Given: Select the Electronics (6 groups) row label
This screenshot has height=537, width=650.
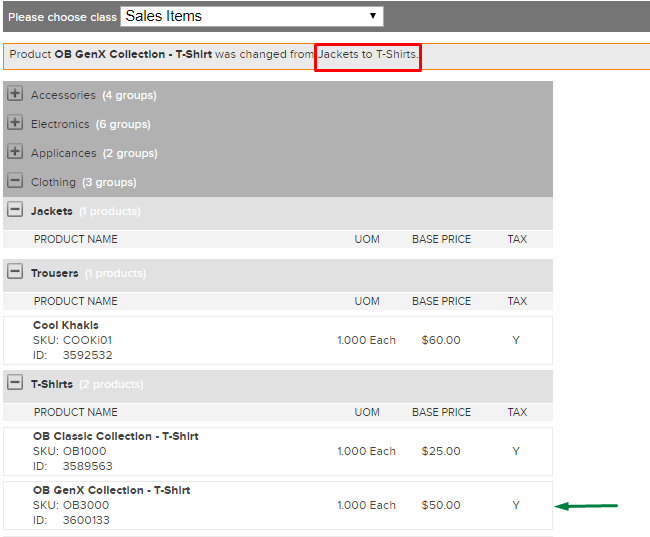Looking at the screenshot, I should point(91,124).
